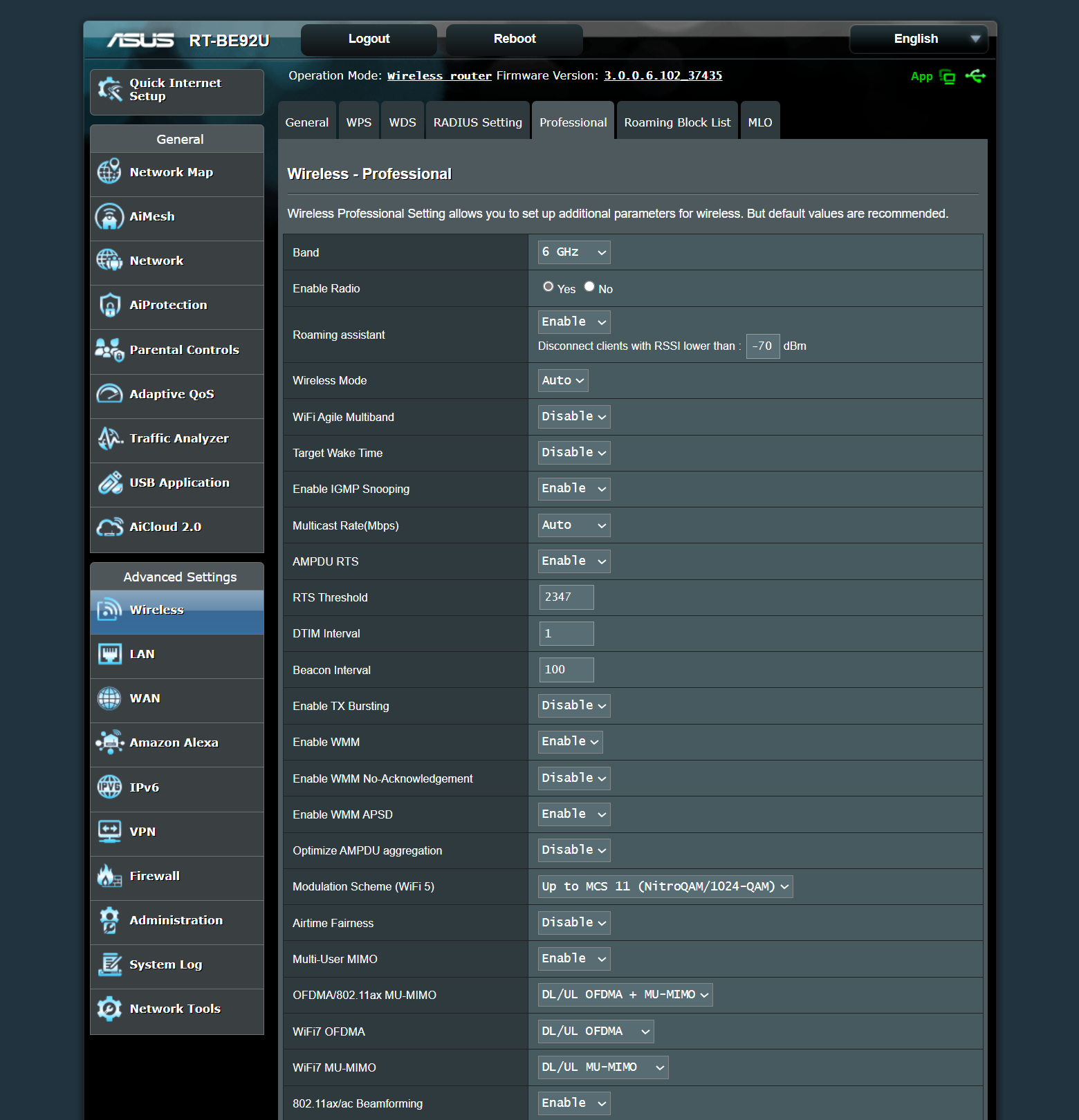Open the firmware version 3.0.0.6.102_37435 link

(x=663, y=76)
